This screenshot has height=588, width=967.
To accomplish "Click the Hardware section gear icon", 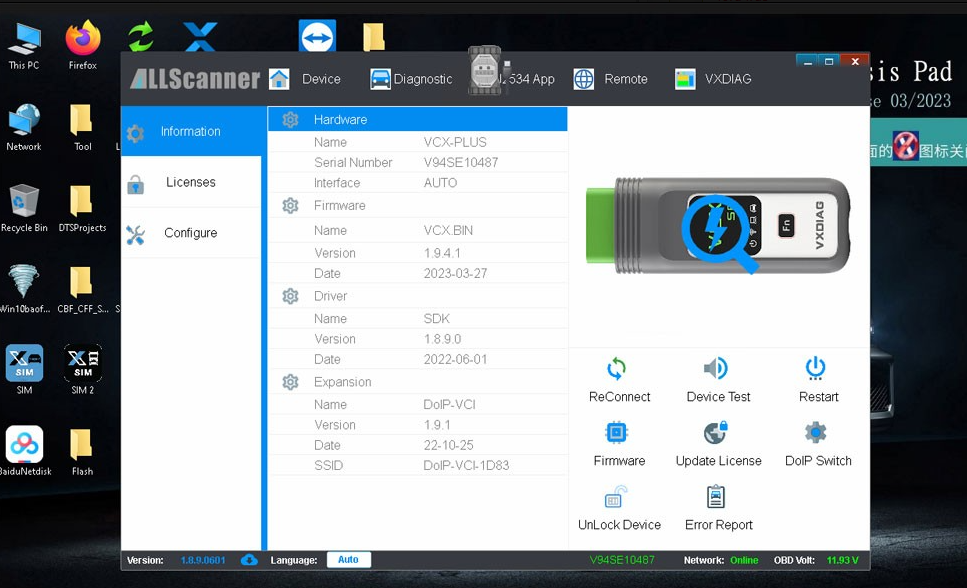I will tap(290, 120).
